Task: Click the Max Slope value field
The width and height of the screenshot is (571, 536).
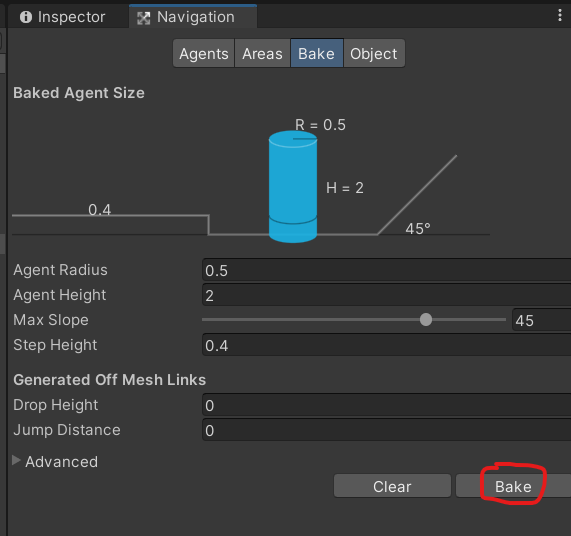Action: coord(542,320)
